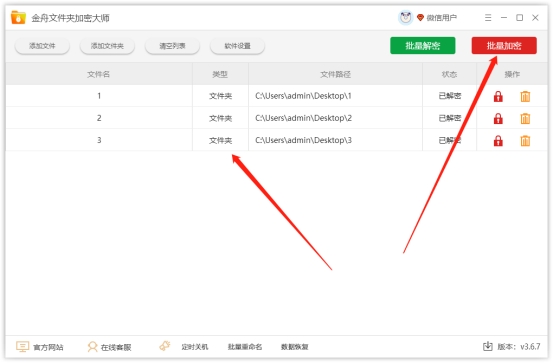Screen dimensions: 553x364
Task: Minimize the window
Action: [x=504, y=18]
